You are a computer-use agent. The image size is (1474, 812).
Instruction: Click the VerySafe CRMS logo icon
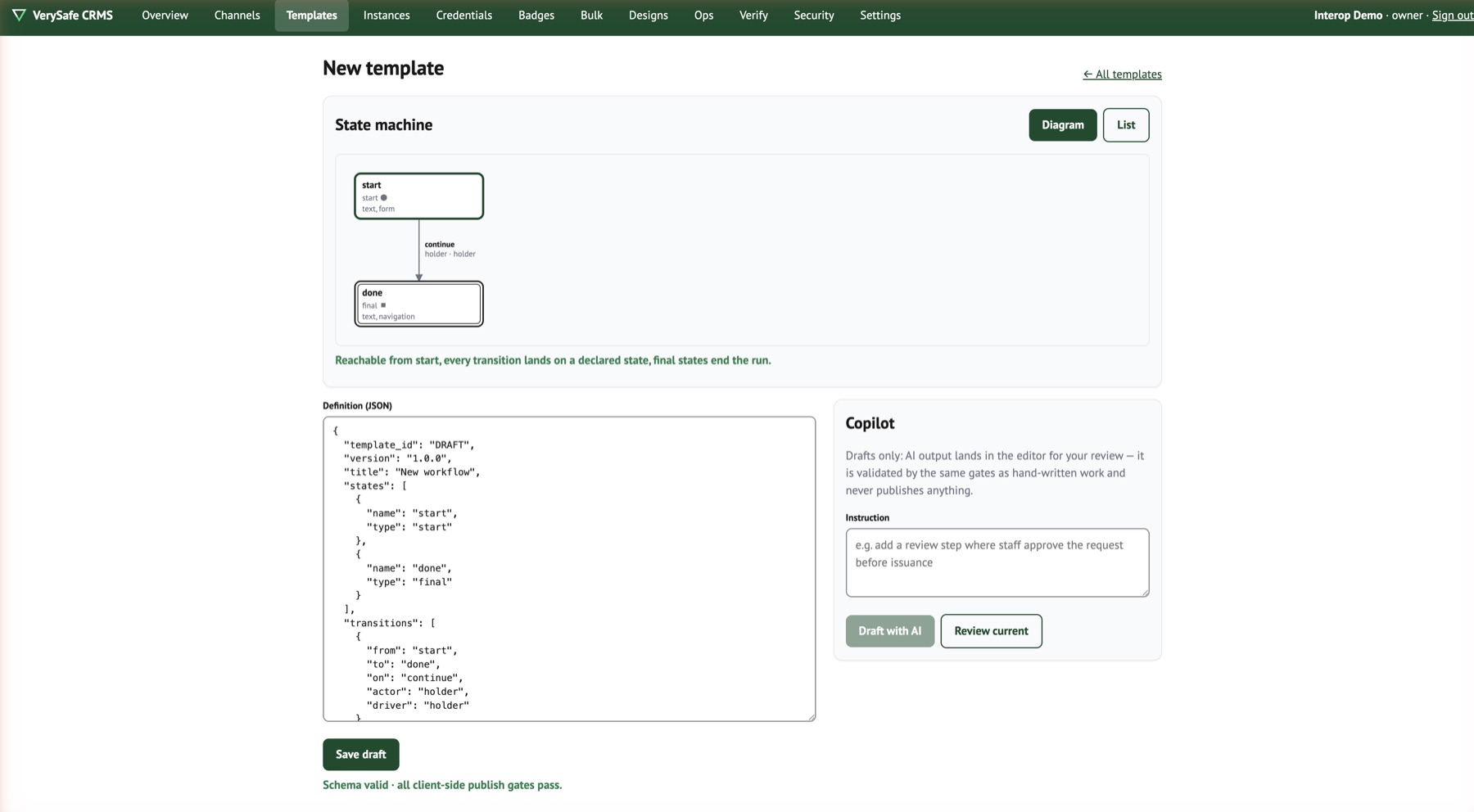tap(19, 15)
